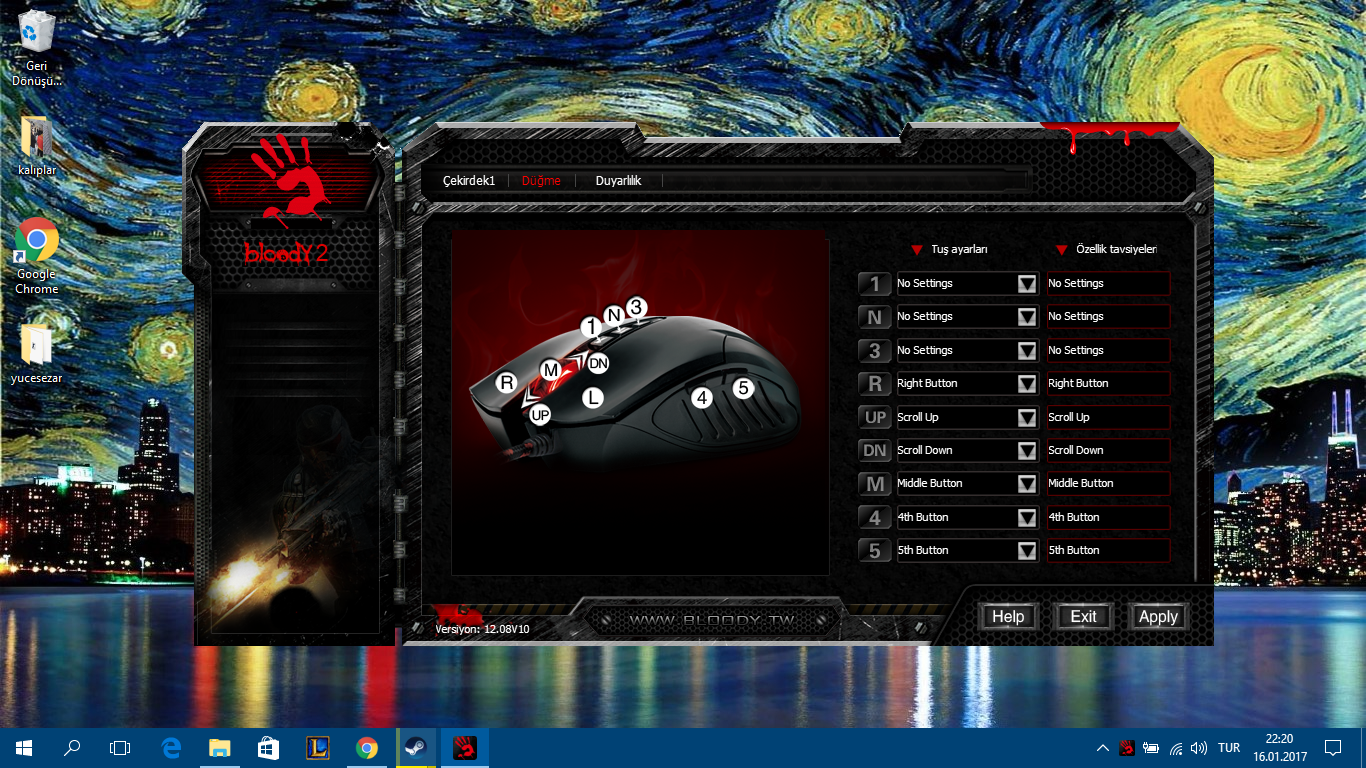Switch to the Çekirdek1 tab
Image resolution: width=1366 pixels, height=768 pixels.
coord(469,181)
